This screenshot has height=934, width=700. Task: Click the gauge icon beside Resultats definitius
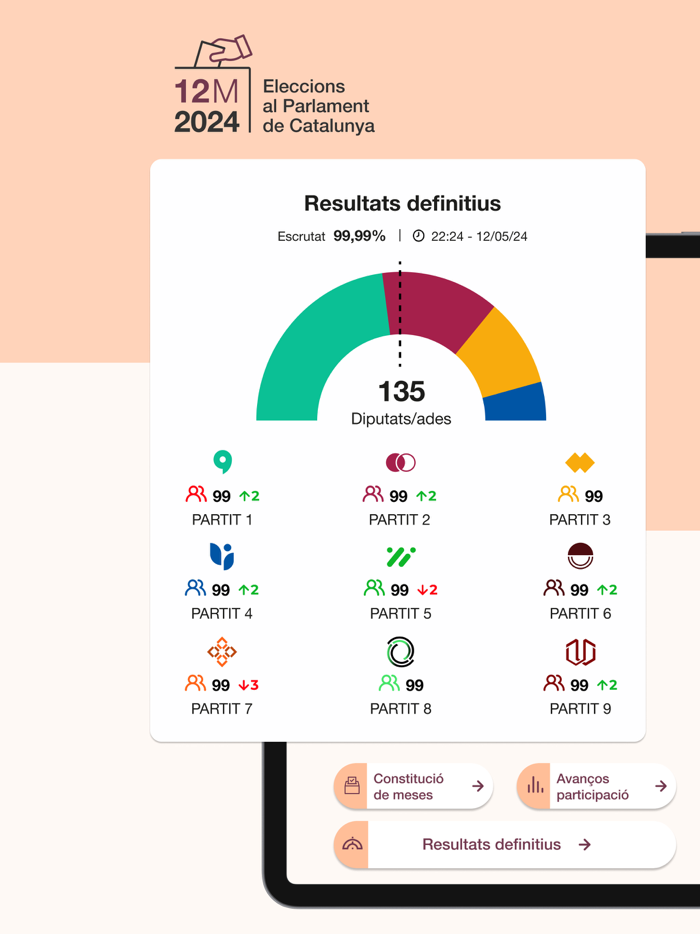pos(352,844)
